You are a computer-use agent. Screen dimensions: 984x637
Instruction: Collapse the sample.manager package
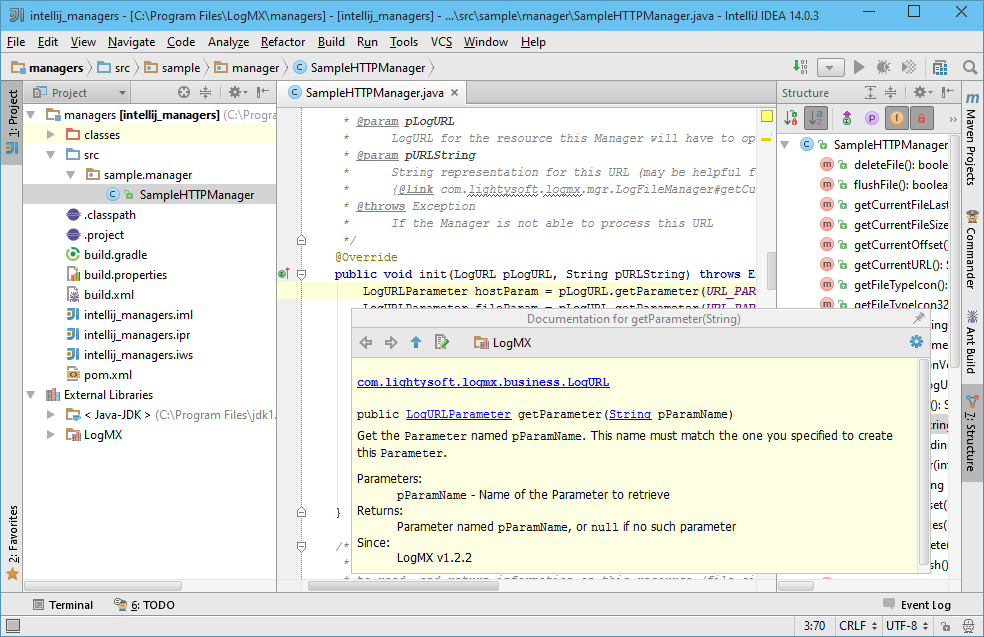click(x=71, y=174)
